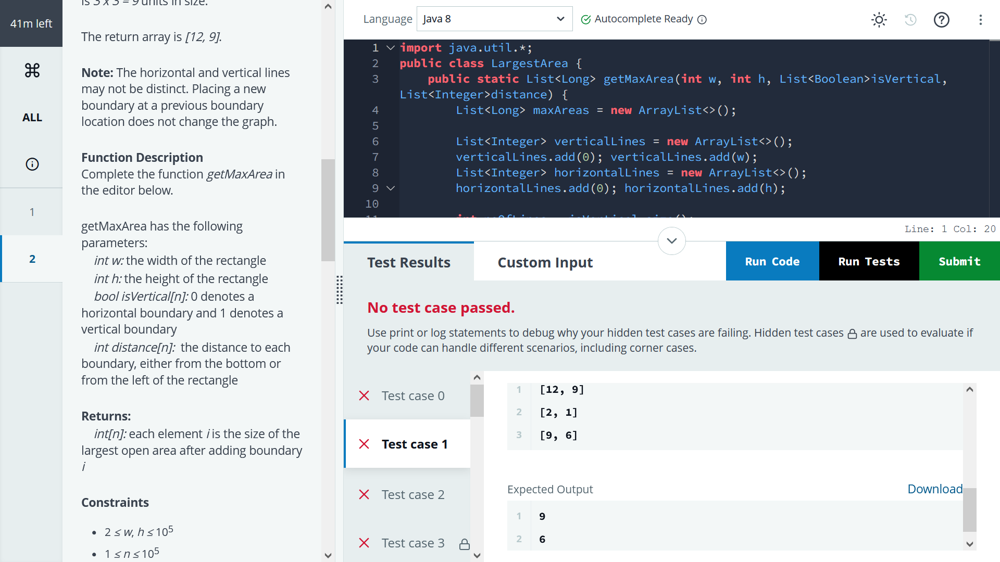The height and width of the screenshot is (562, 1000).
Task: Click the Download expected output link
Action: (934, 489)
